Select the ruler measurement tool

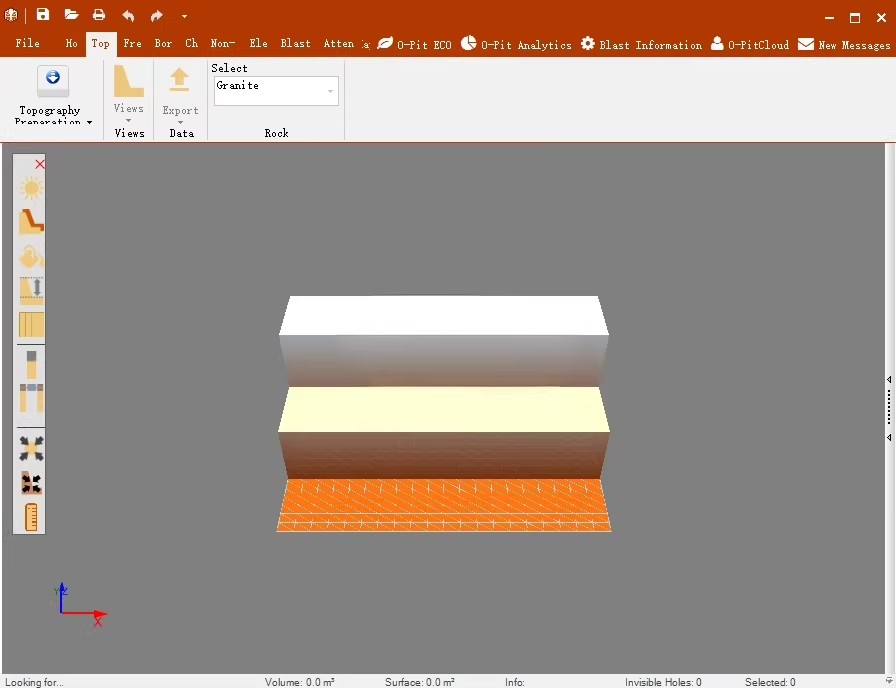31,517
